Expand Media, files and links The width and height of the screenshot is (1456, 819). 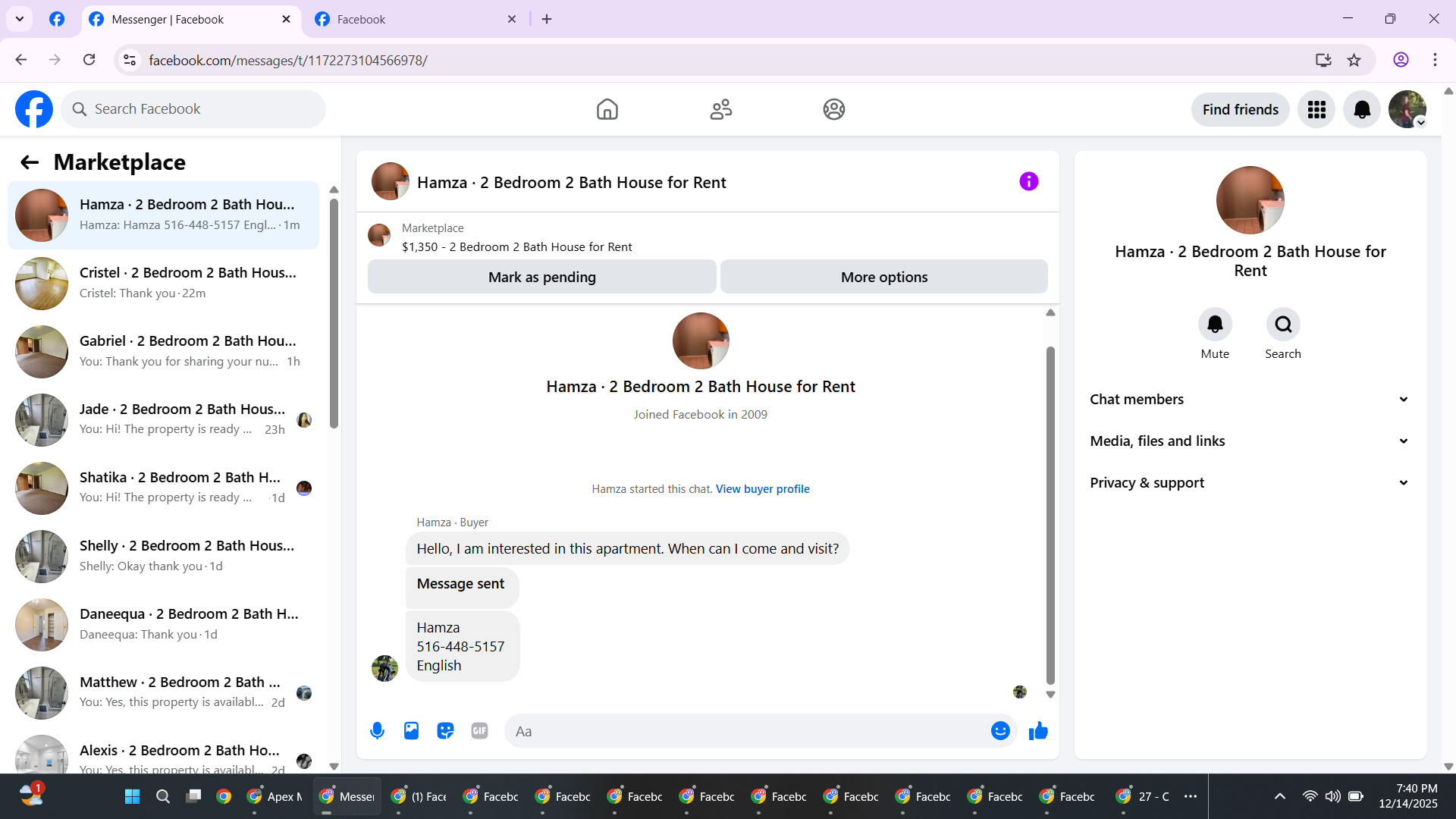[x=1250, y=441]
